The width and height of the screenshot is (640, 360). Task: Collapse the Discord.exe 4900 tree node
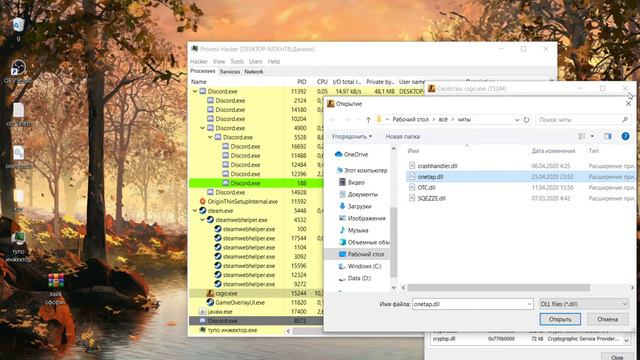click(x=202, y=128)
